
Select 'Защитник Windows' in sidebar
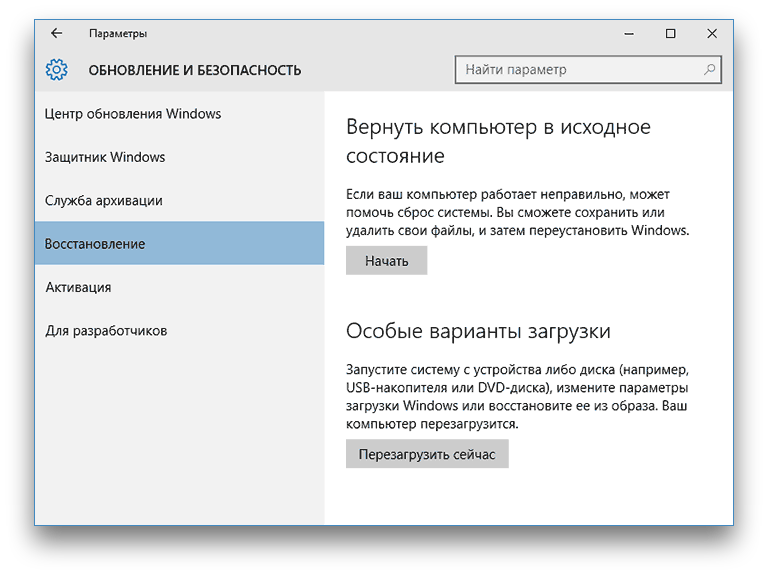point(105,157)
